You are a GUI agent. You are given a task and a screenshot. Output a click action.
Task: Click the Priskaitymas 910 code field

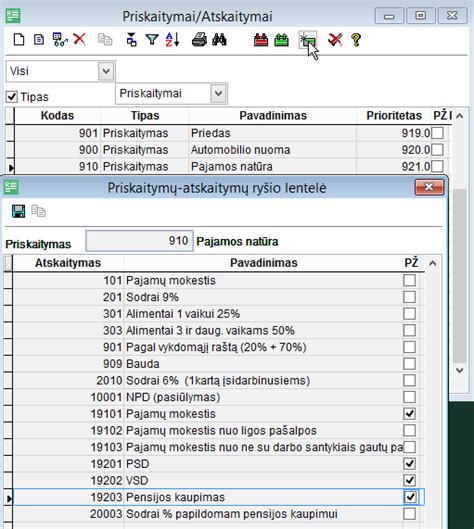point(139,241)
